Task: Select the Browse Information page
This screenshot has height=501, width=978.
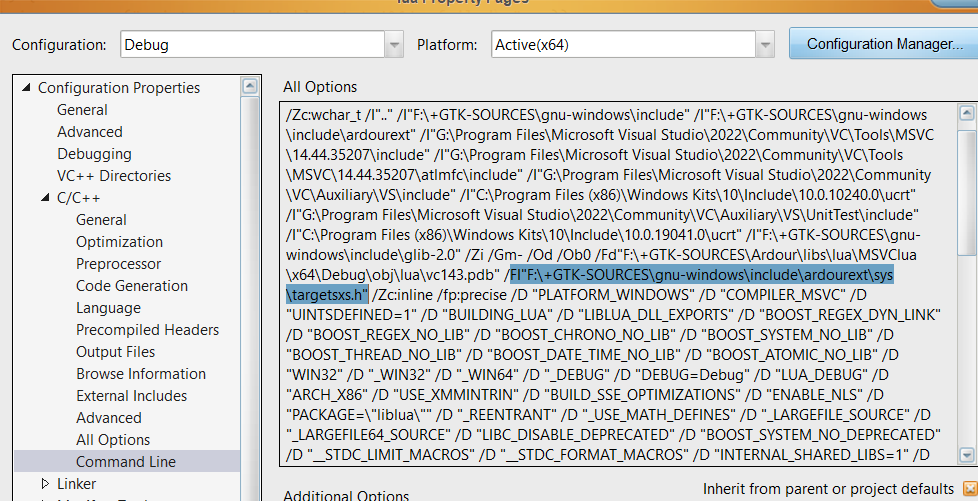Action: click(x=140, y=374)
